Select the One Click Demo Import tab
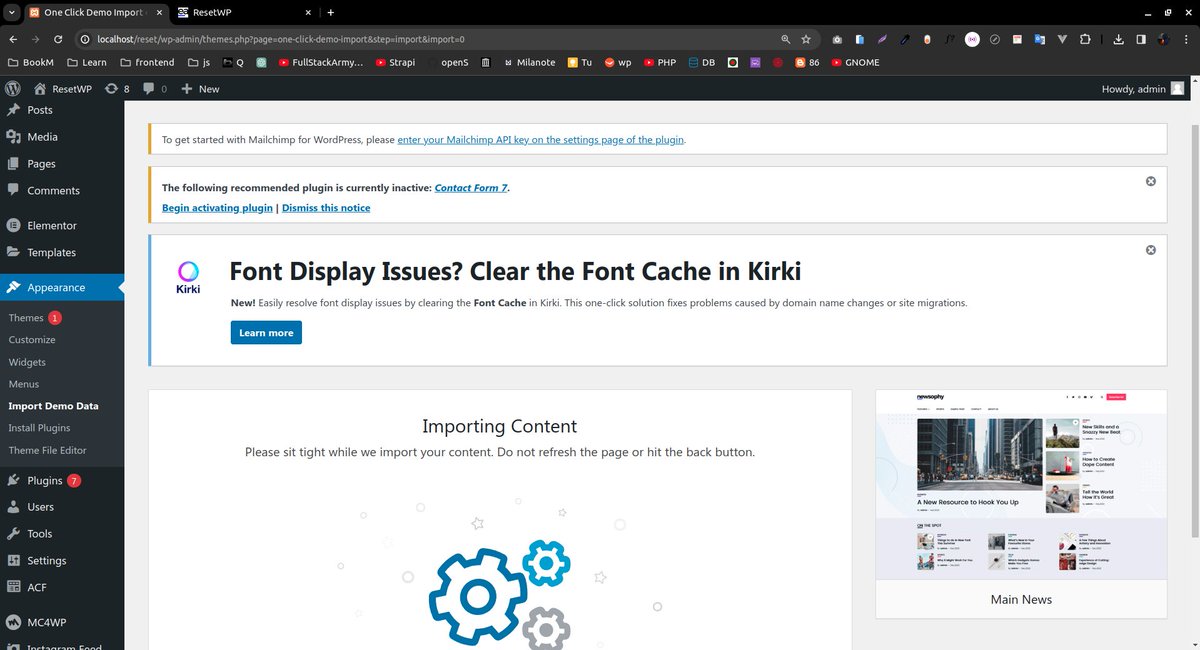 coord(92,12)
